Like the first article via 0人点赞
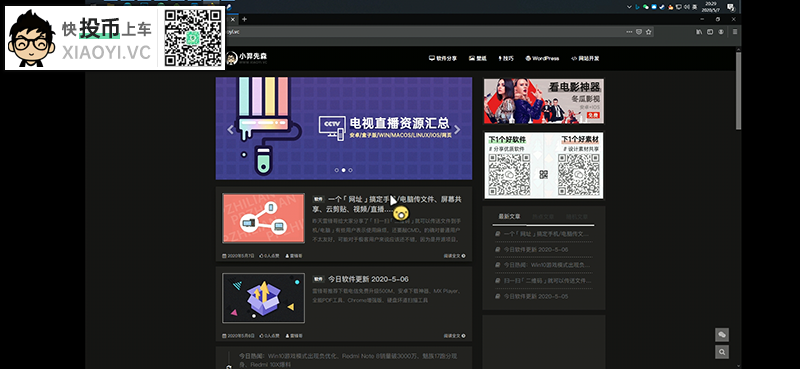 pos(269,256)
